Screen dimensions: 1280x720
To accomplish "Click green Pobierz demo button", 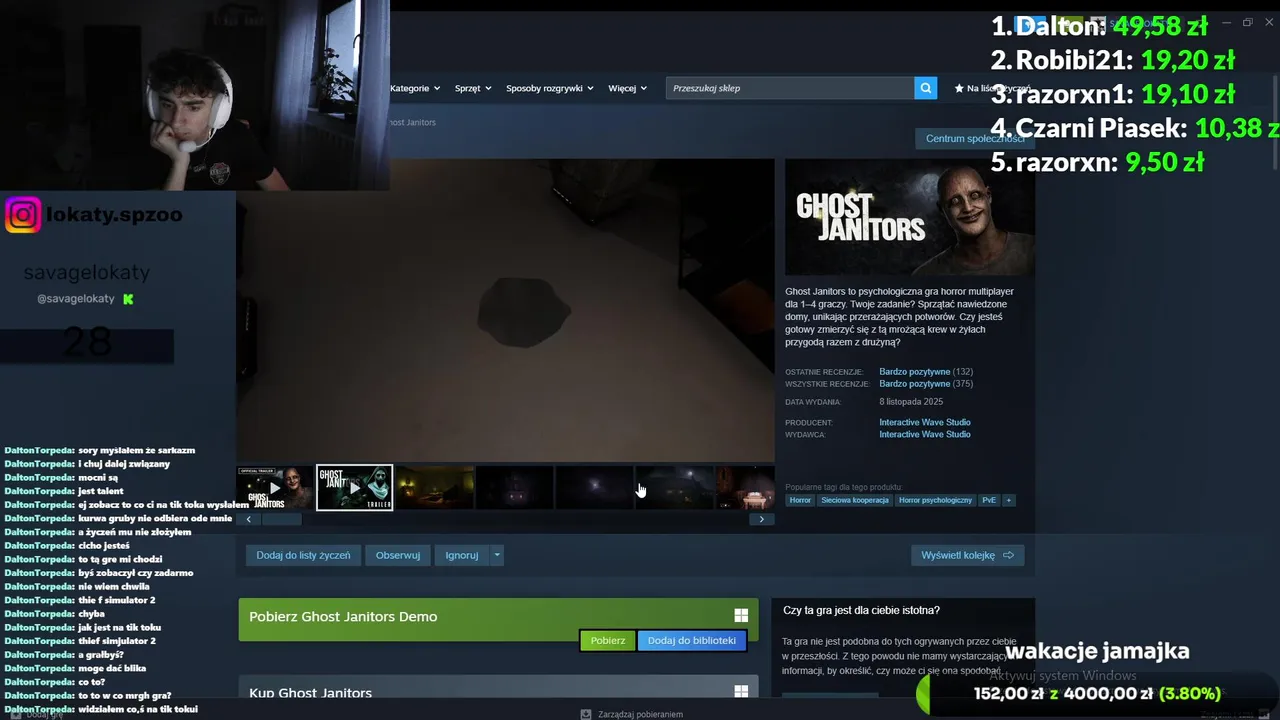I will 608,640.
